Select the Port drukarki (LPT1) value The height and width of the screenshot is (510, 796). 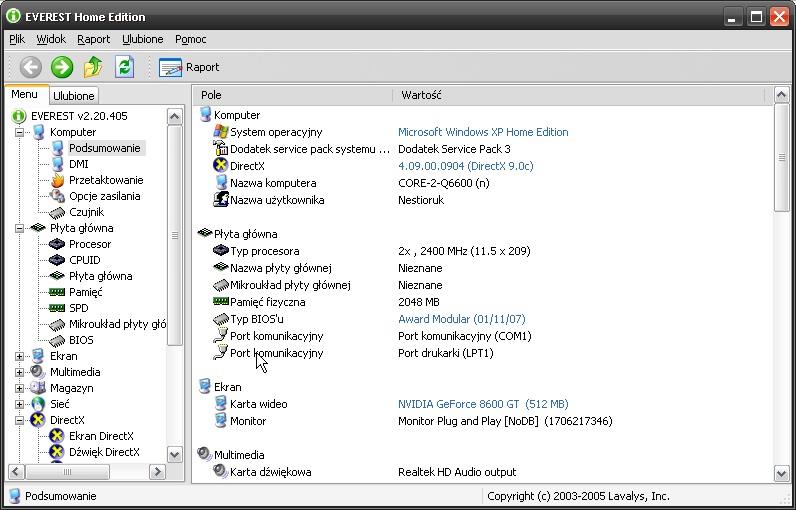pos(446,353)
